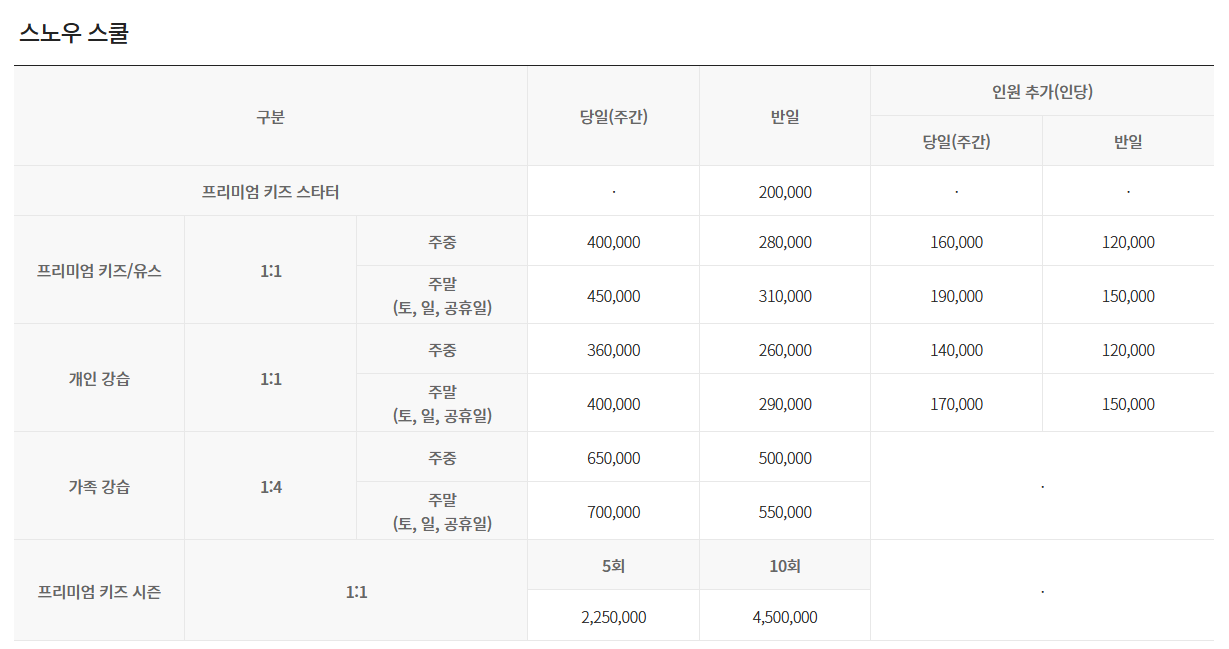This screenshot has height=649, width=1229.
Task: Click the 200,000 price for 프리미엄 키즈 스타터
Action: (x=784, y=190)
